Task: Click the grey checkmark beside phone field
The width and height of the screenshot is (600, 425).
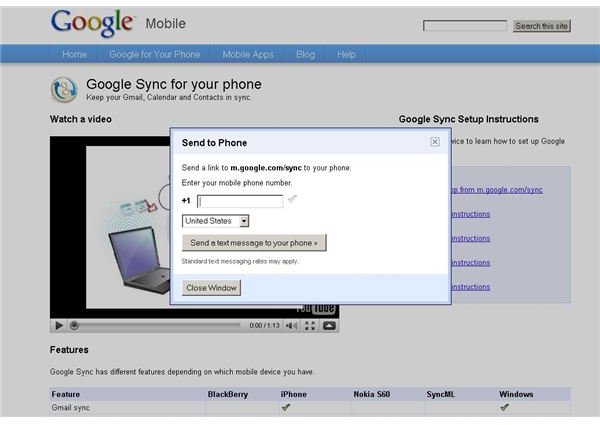Action: pyautogui.click(x=292, y=199)
